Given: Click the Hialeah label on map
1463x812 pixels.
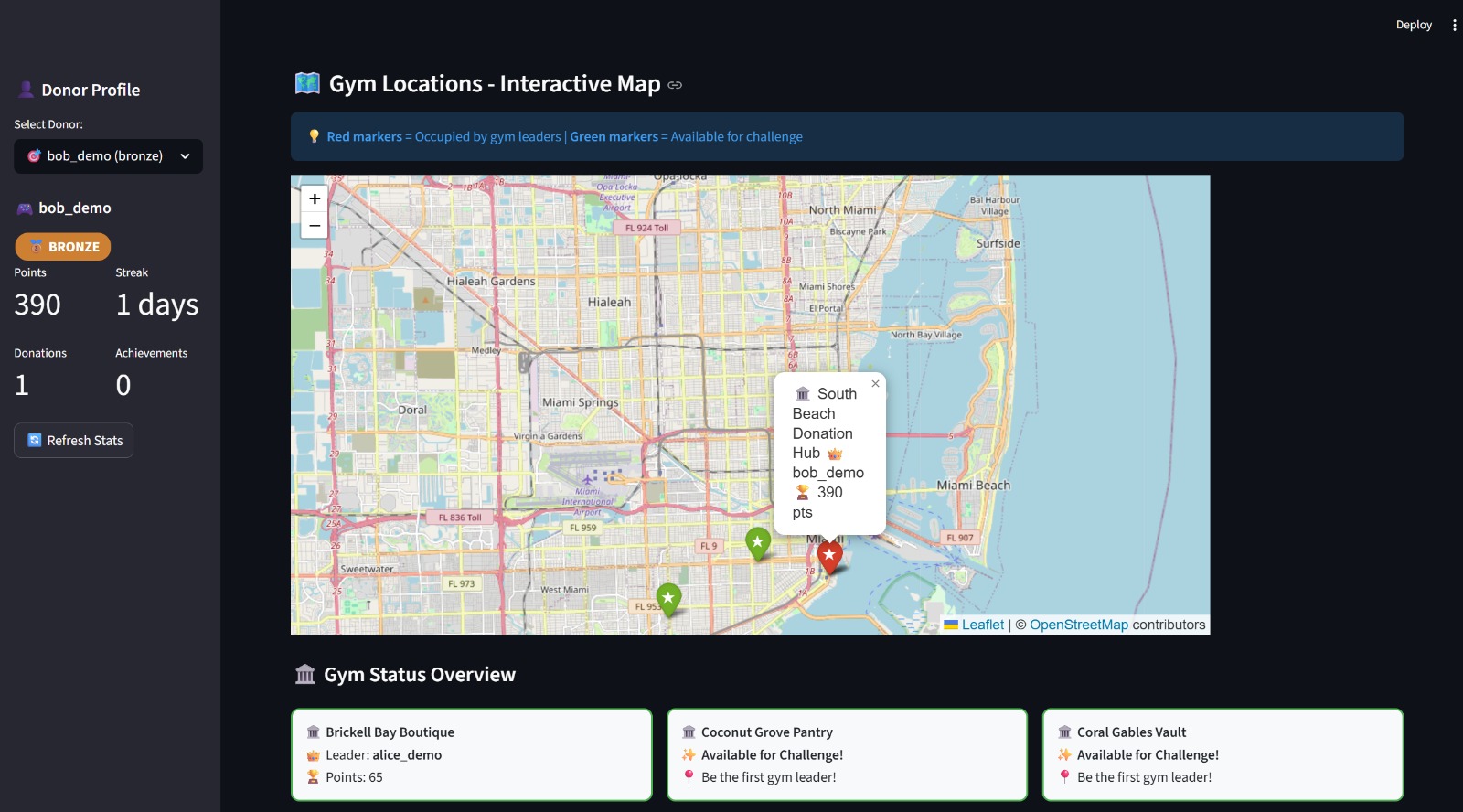Looking at the screenshot, I should (x=609, y=303).
